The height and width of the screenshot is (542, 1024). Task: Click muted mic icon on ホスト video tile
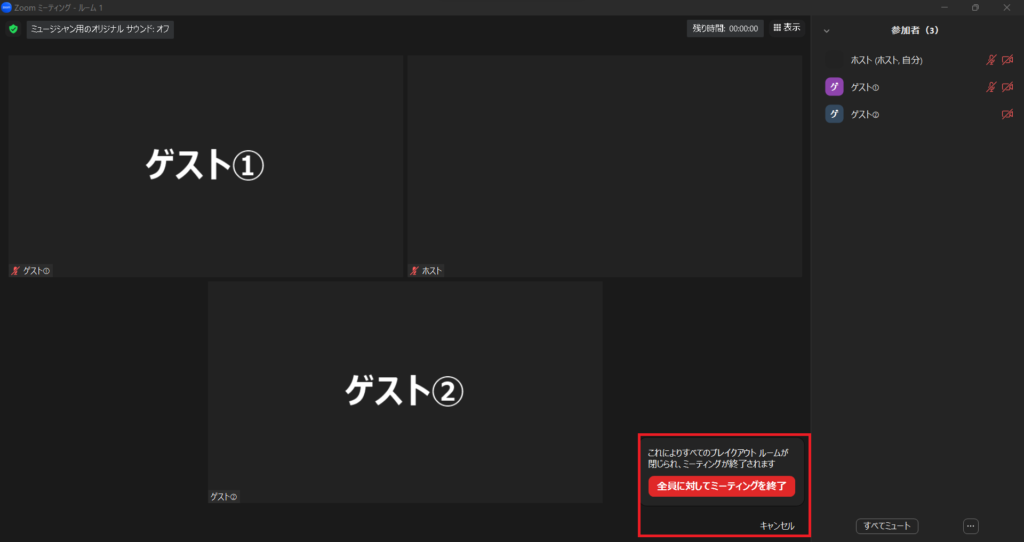[x=415, y=271]
